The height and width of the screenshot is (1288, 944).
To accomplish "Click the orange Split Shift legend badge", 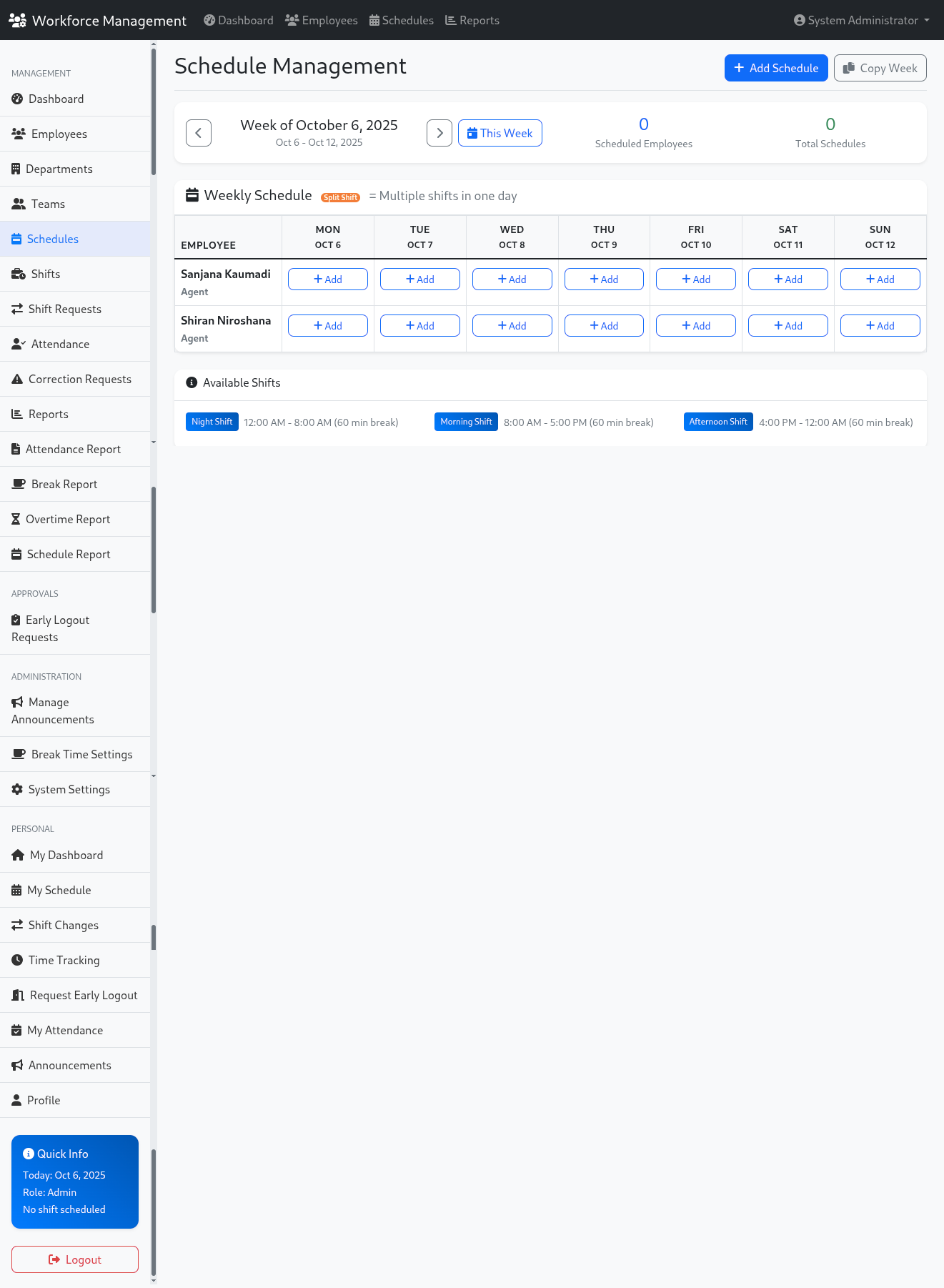I will coord(341,197).
